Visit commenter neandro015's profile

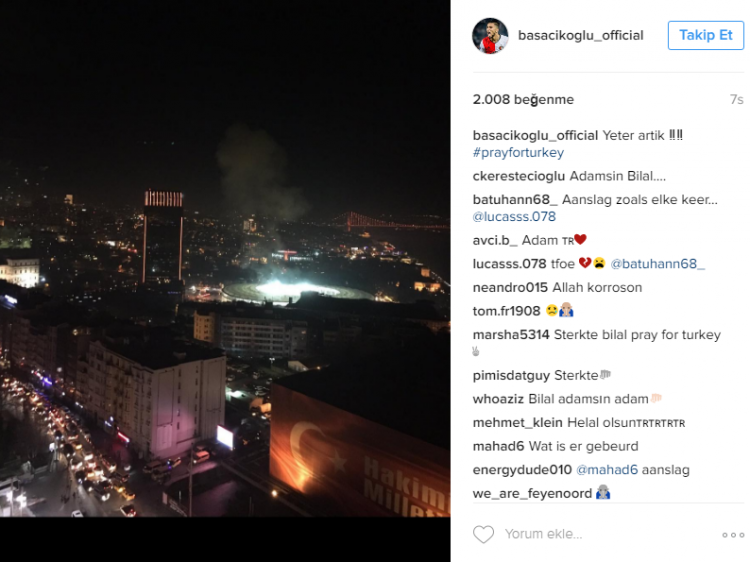point(510,287)
